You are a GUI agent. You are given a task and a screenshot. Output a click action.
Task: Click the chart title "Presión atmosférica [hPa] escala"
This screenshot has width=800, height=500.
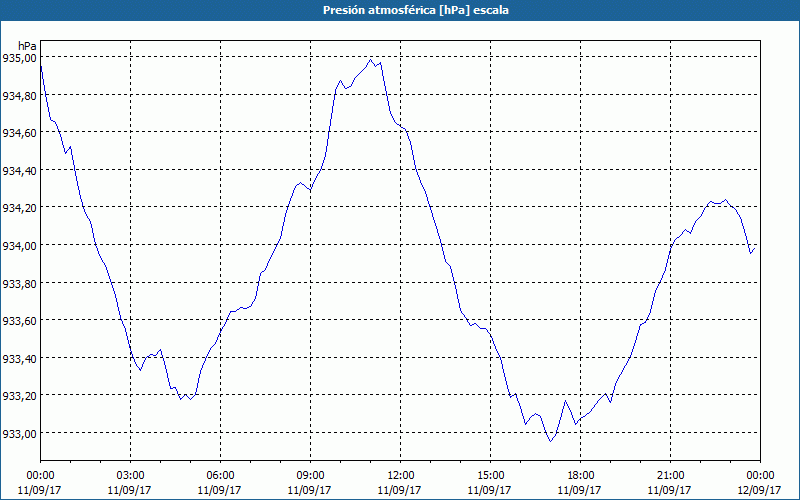[416, 10]
